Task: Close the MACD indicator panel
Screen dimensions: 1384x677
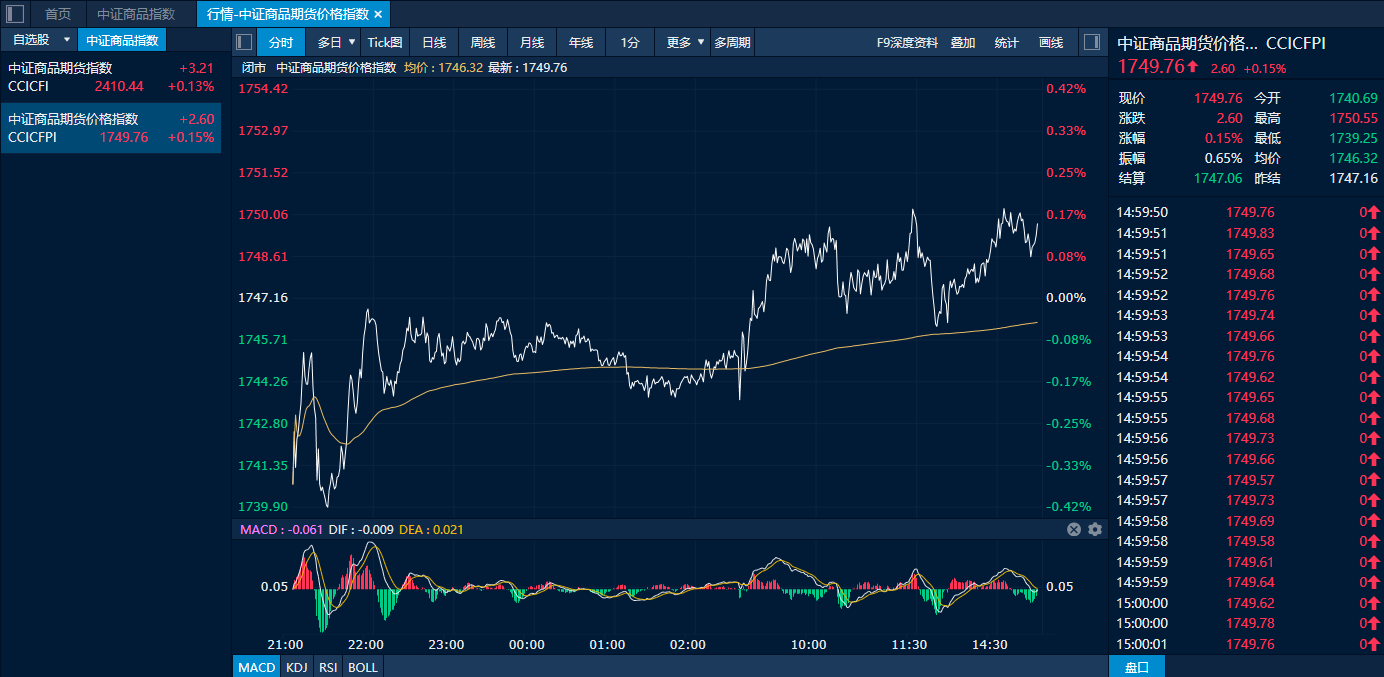Action: coord(1074,529)
